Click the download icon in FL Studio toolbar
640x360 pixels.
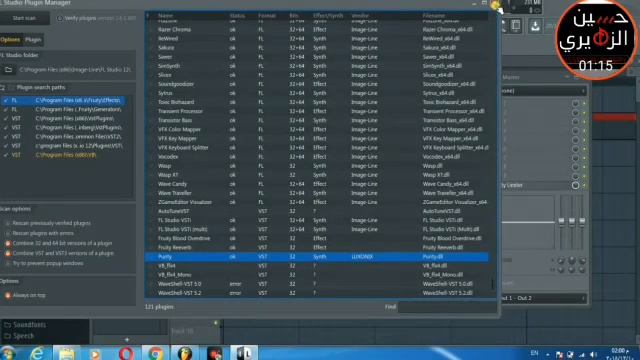click(x=535, y=27)
